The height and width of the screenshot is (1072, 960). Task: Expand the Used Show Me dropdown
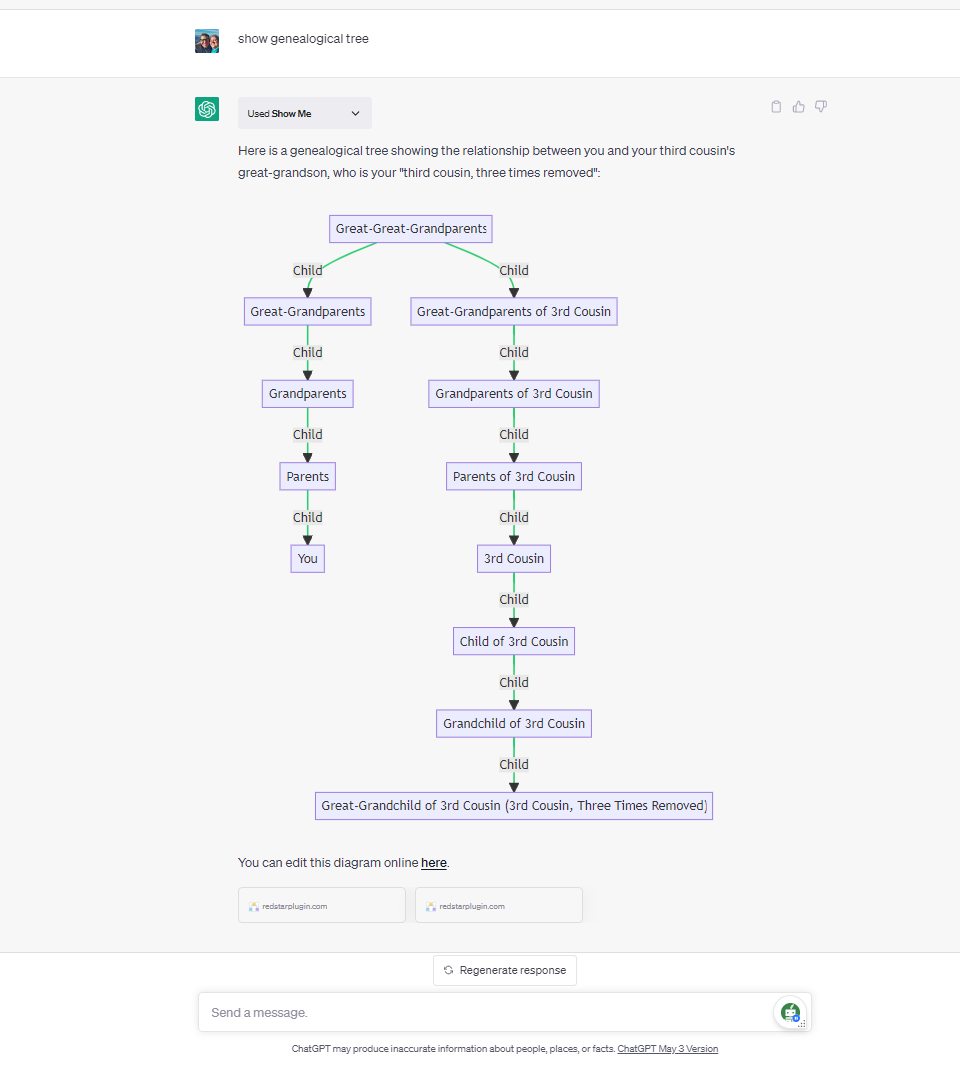coord(304,113)
